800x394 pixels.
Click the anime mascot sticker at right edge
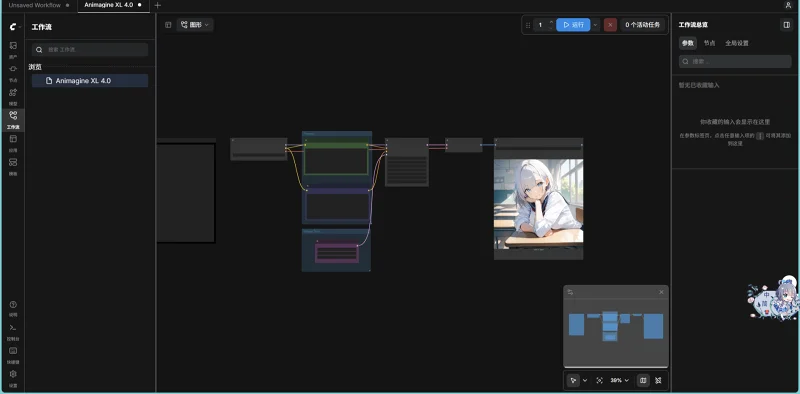pos(774,299)
